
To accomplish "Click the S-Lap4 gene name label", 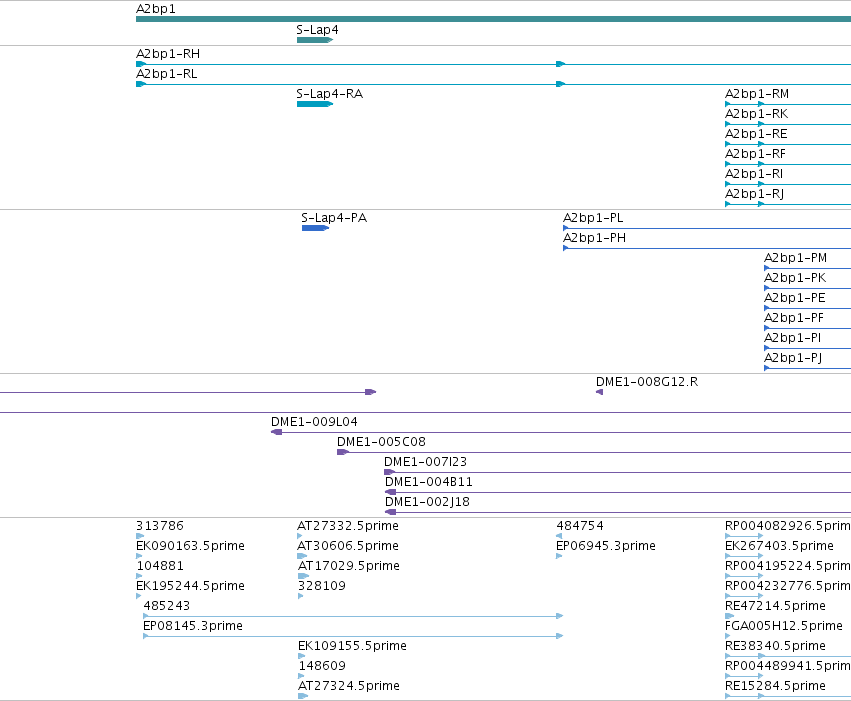I will click(317, 30).
